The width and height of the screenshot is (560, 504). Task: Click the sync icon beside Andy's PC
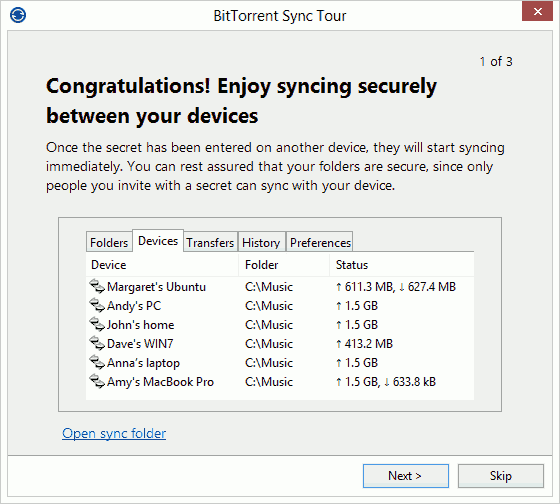(97, 305)
